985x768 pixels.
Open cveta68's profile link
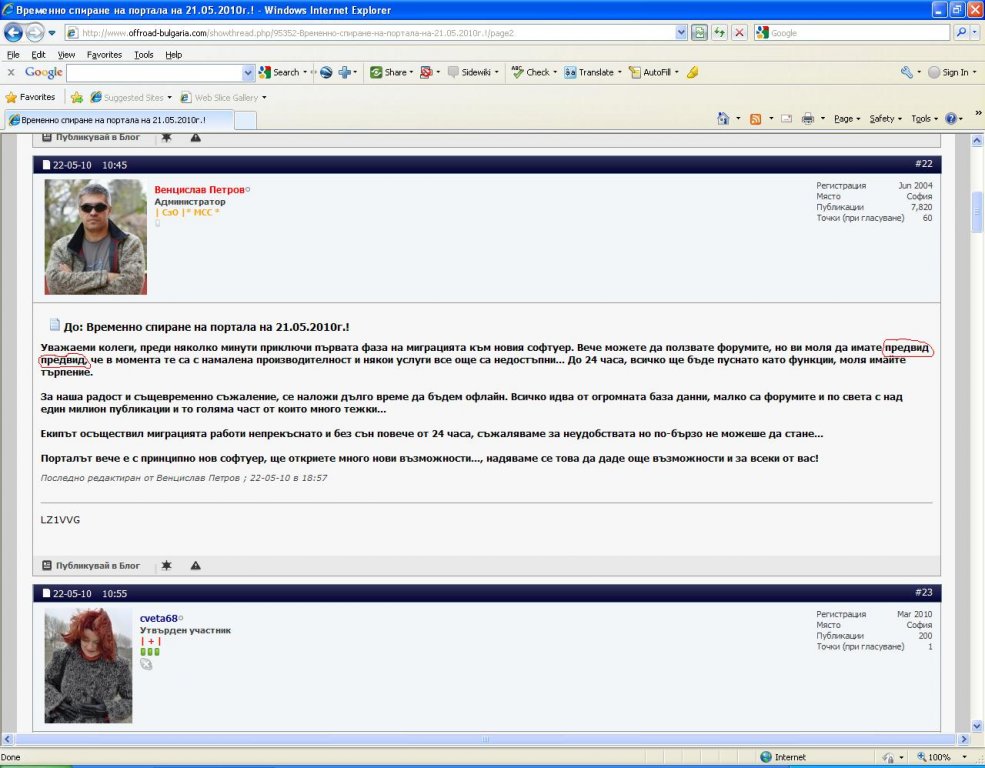tap(158, 619)
